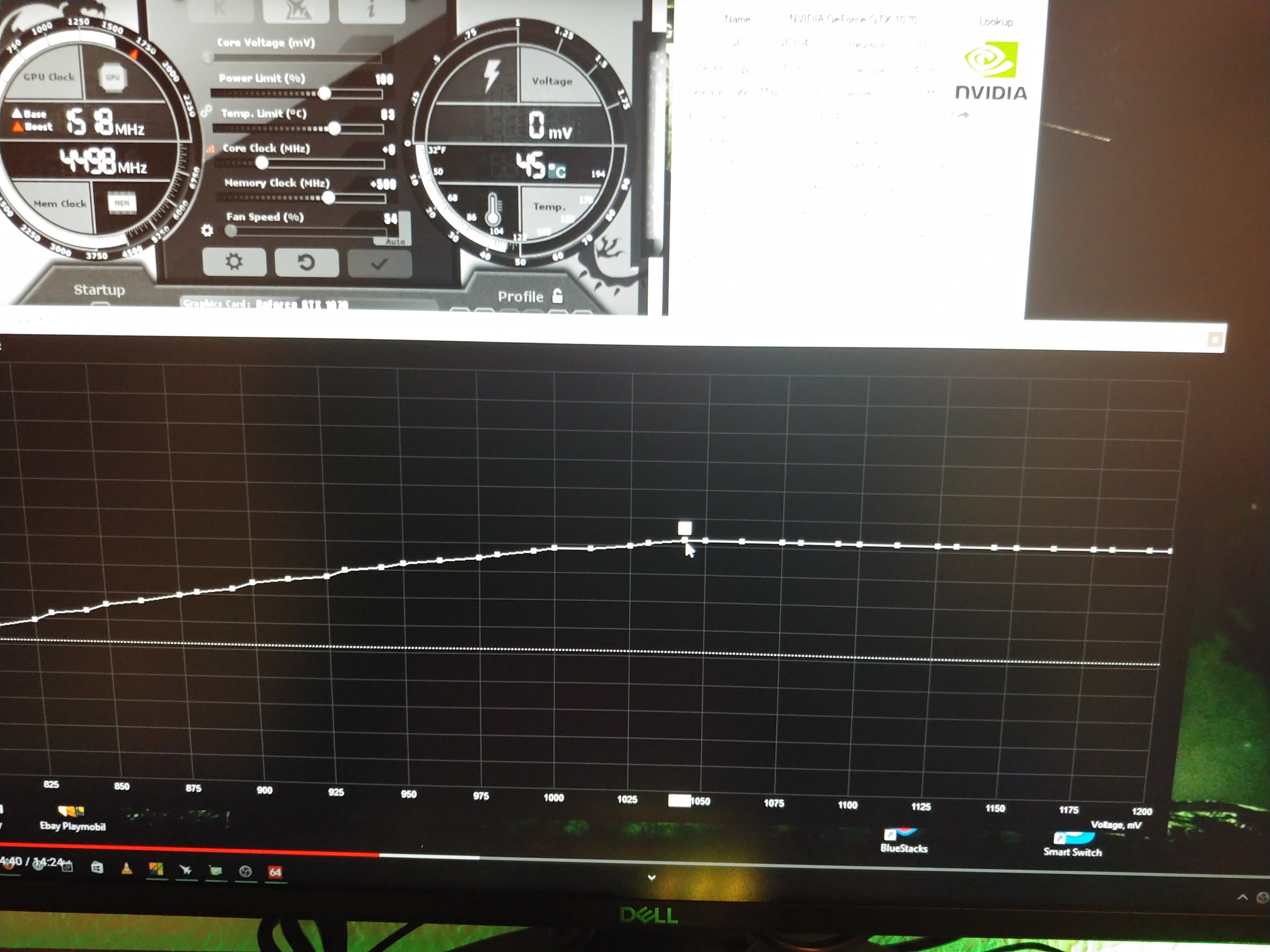The height and width of the screenshot is (952, 1270).
Task: Open fan speed settings gear icon
Action: coord(207,231)
